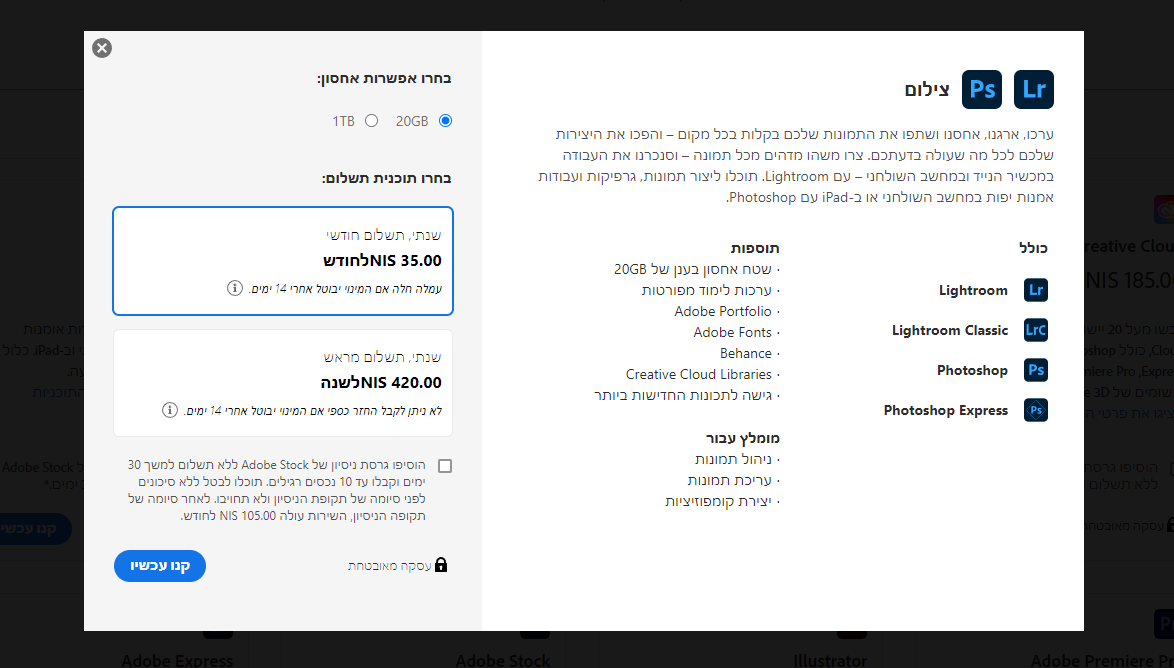The width and height of the screenshot is (1174, 668).
Task: Click the יצירת קומפוזיציות list item
Action: (718, 501)
